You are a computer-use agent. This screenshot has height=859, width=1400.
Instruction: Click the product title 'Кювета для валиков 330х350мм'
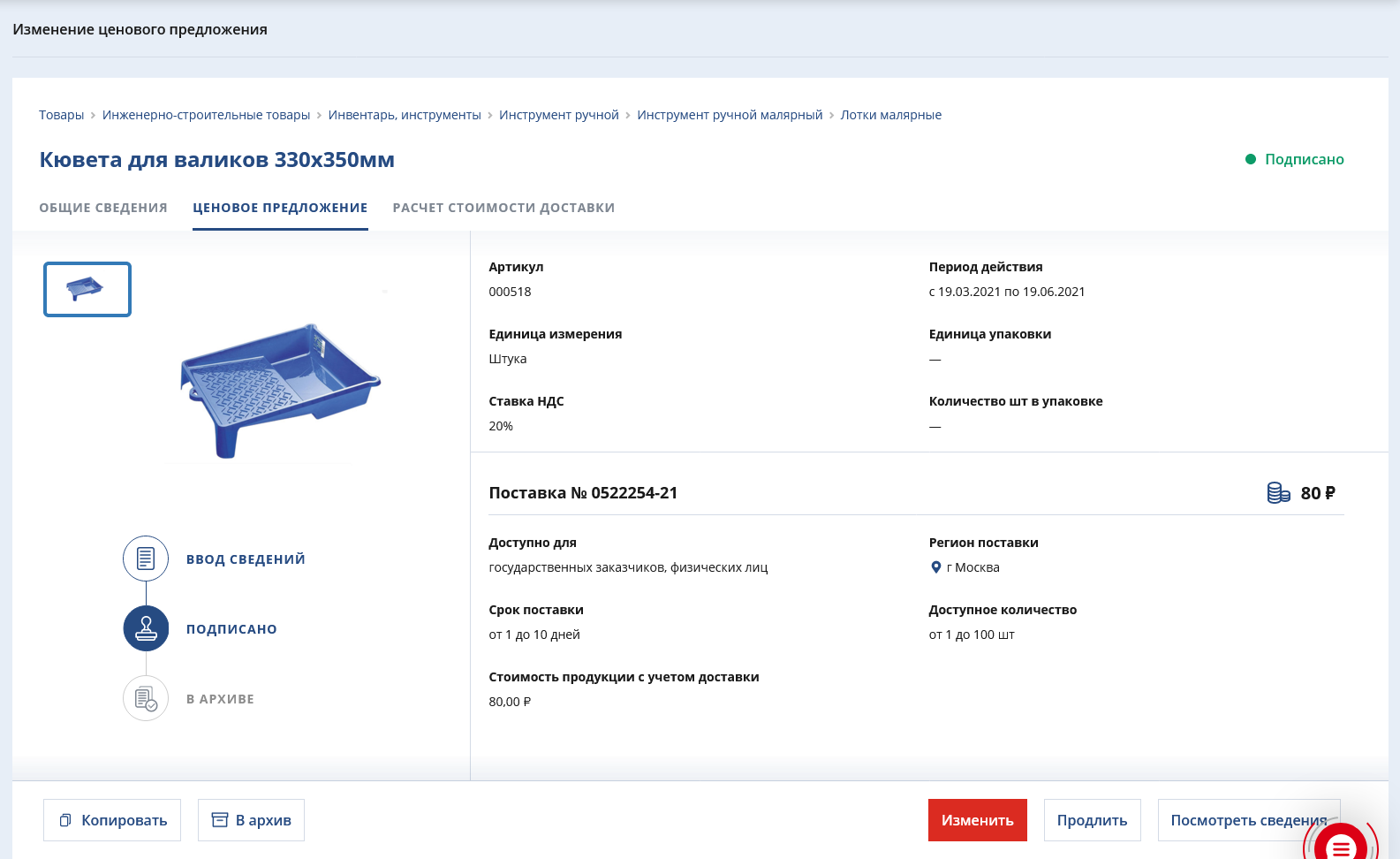(x=217, y=160)
